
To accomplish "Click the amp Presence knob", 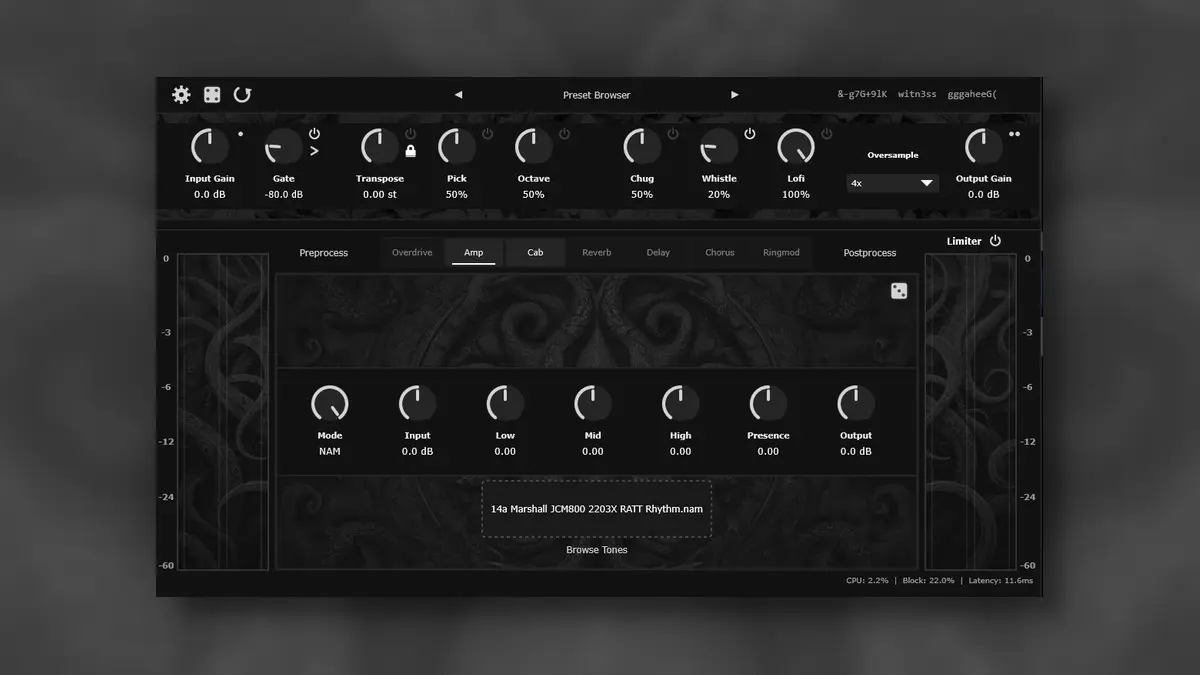I will [768, 404].
